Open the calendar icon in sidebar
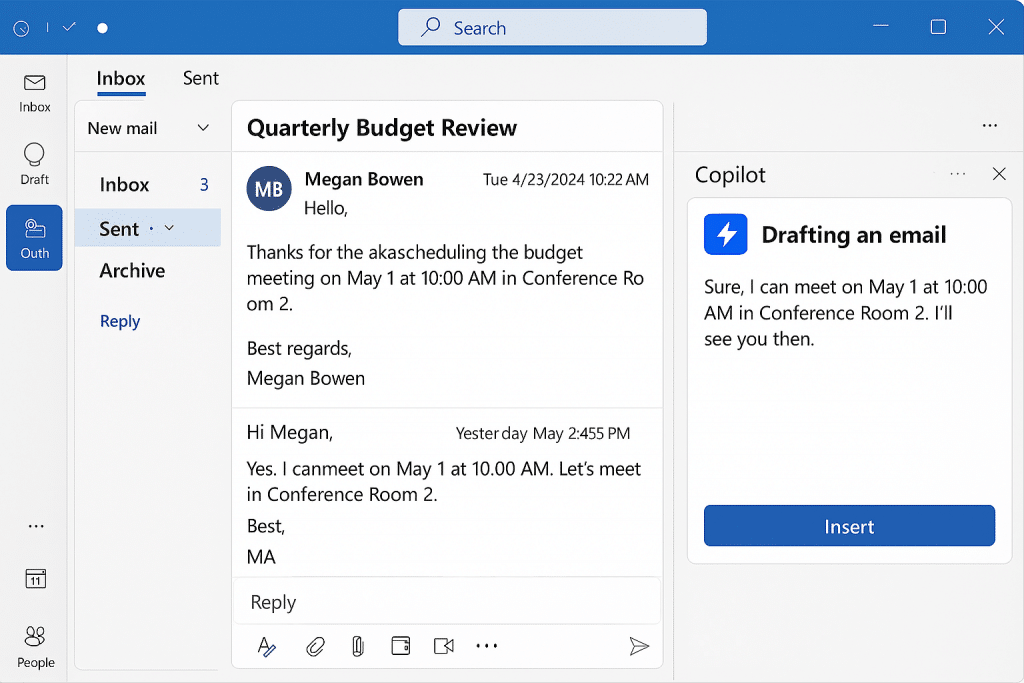 point(35,579)
